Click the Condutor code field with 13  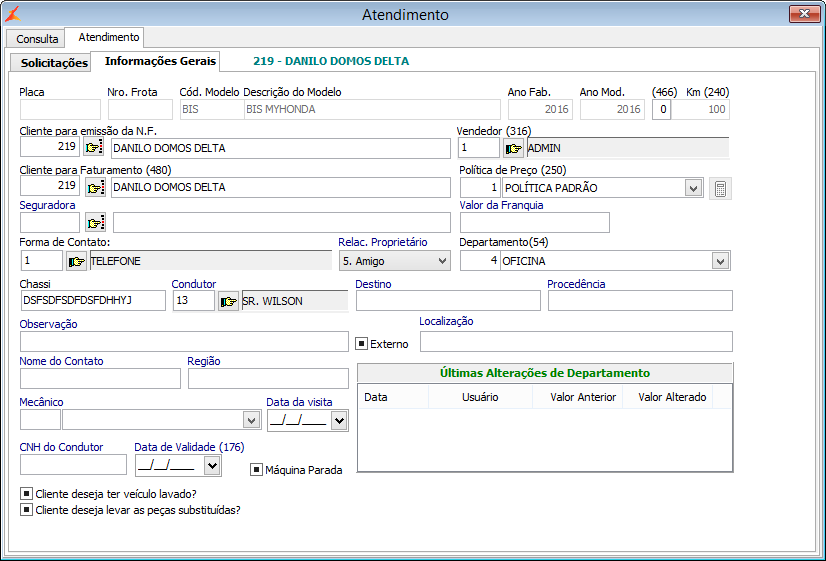click(x=193, y=301)
